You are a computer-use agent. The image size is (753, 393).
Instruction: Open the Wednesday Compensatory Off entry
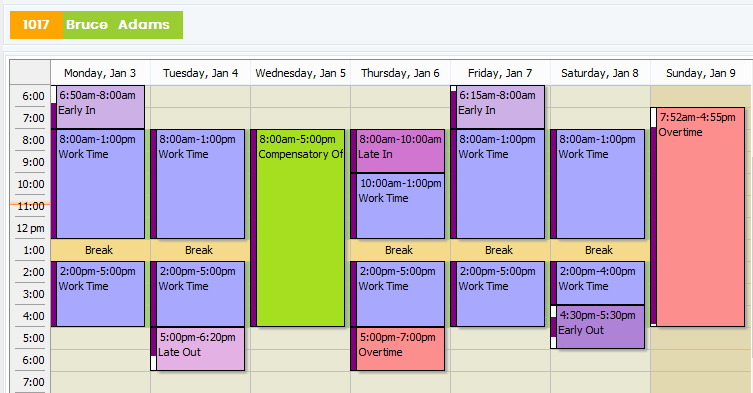point(298,228)
